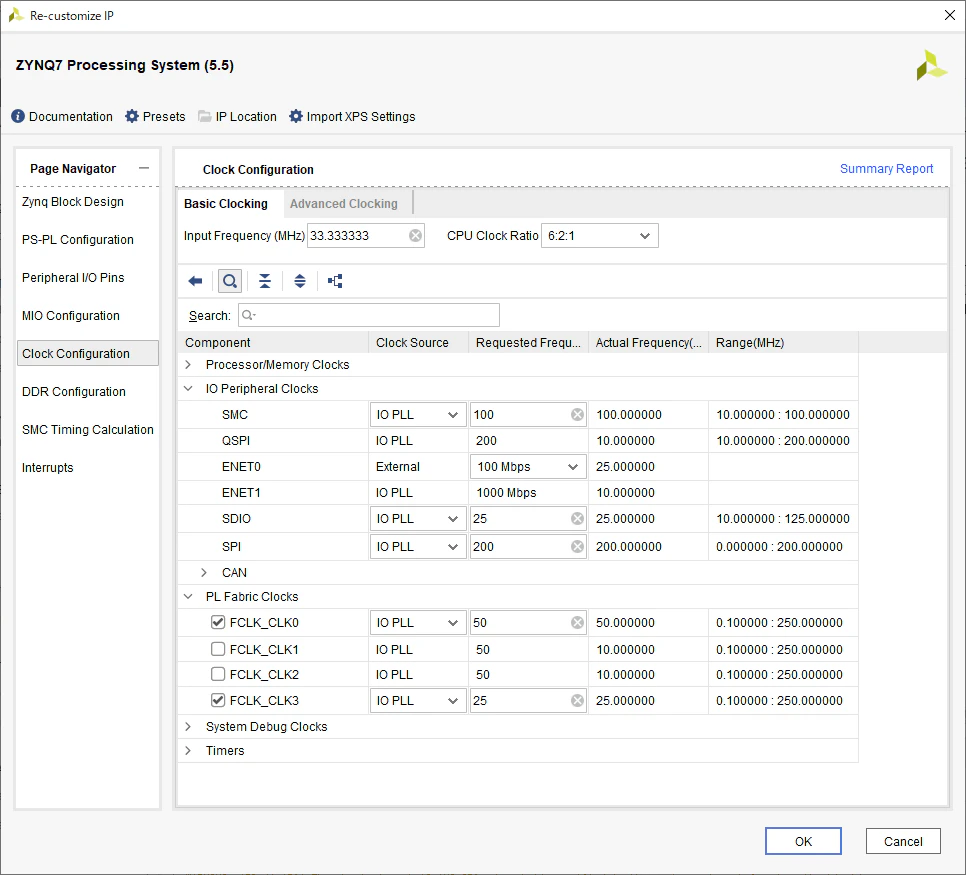
Task: Open DDR Configuration page
Action: coord(73,392)
